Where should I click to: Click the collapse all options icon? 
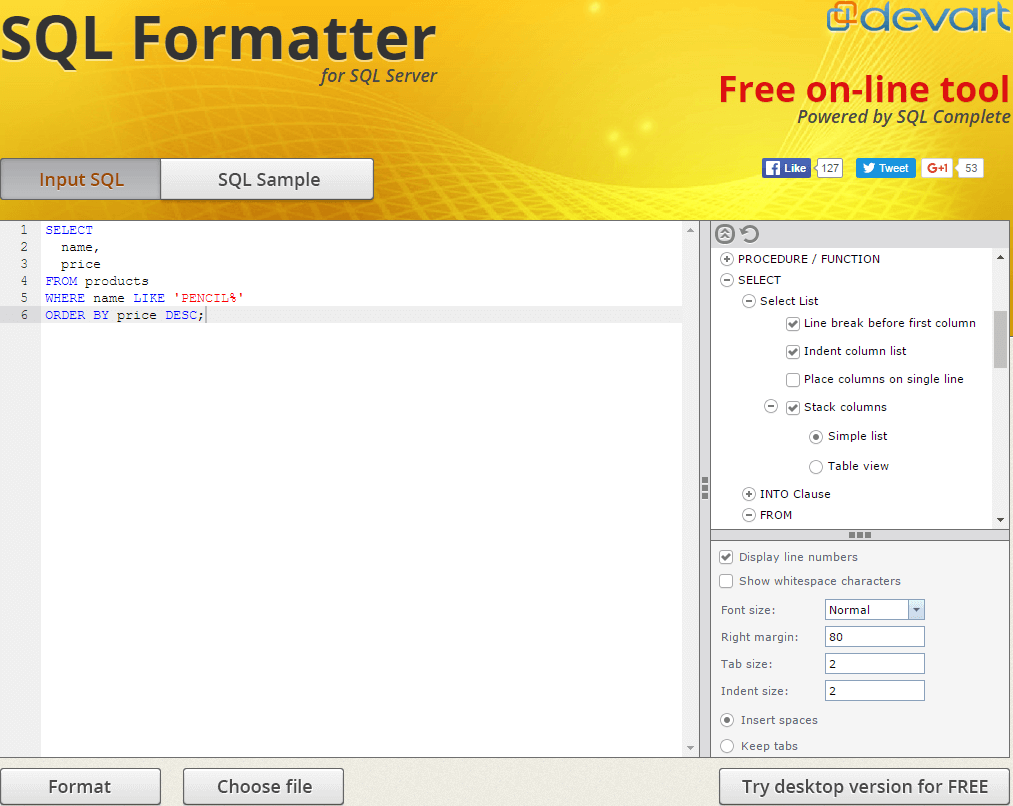(725, 234)
